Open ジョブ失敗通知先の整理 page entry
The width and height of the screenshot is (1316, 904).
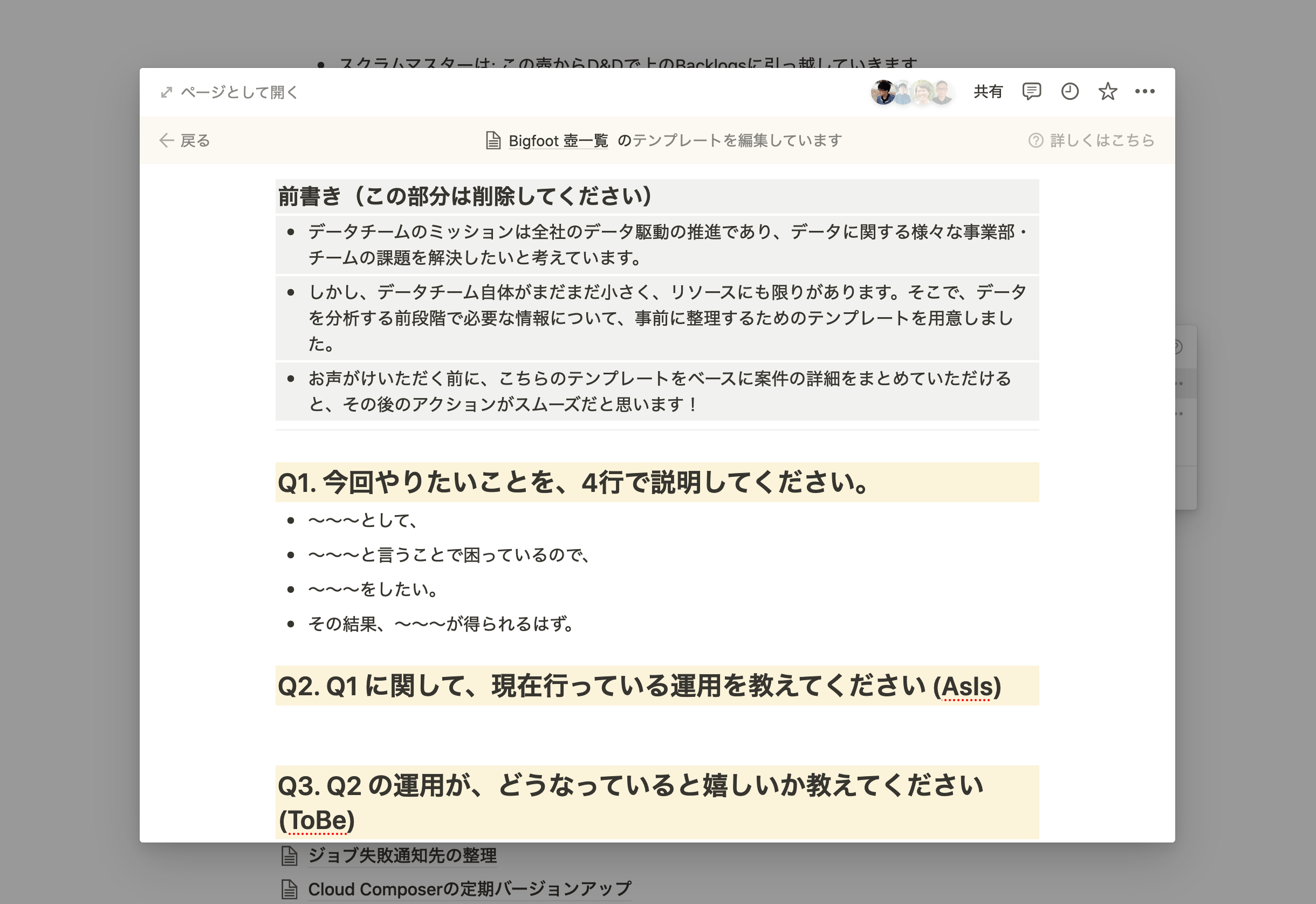(x=402, y=855)
